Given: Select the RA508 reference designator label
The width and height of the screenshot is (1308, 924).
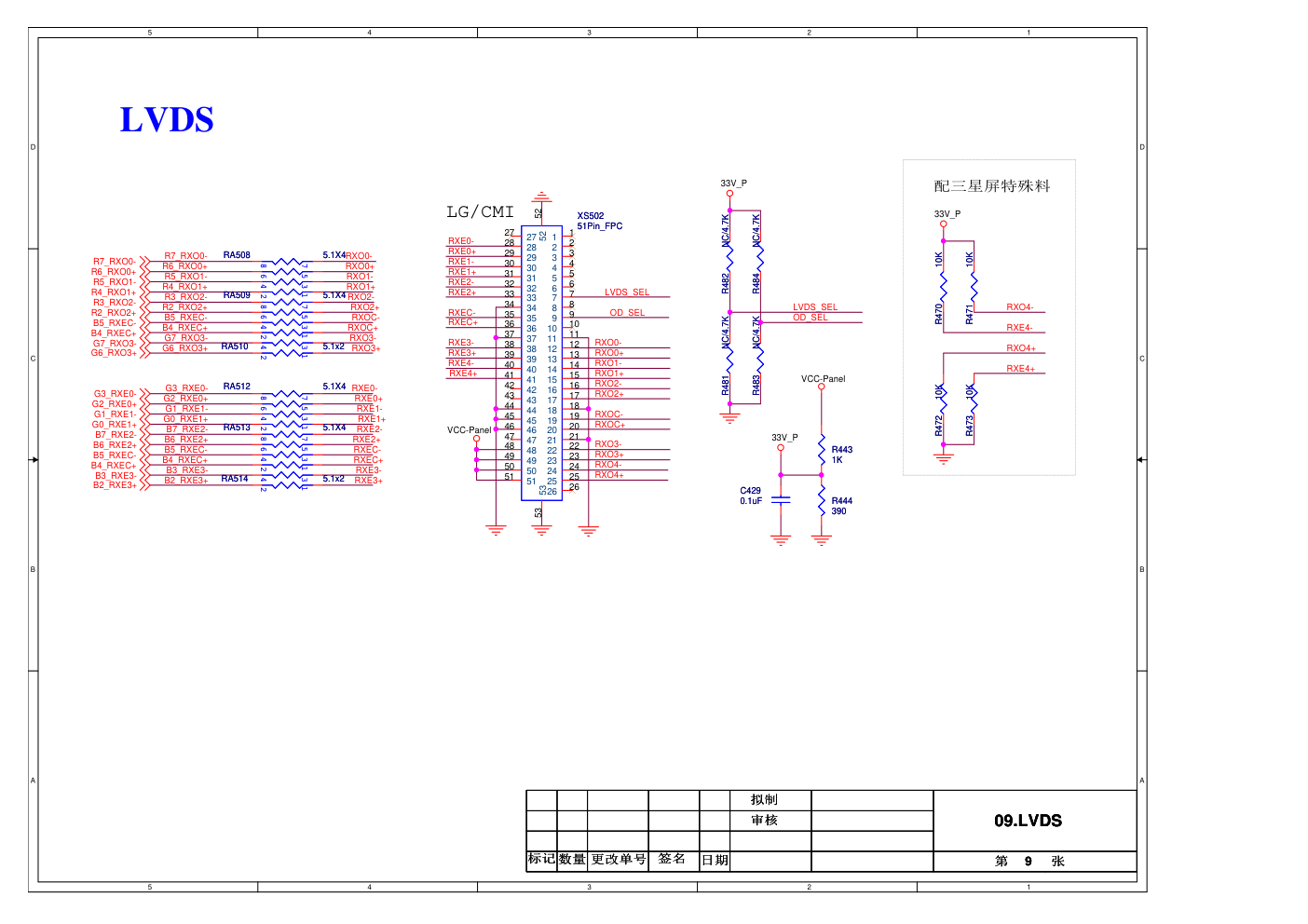Looking at the screenshot, I should coord(237,254).
